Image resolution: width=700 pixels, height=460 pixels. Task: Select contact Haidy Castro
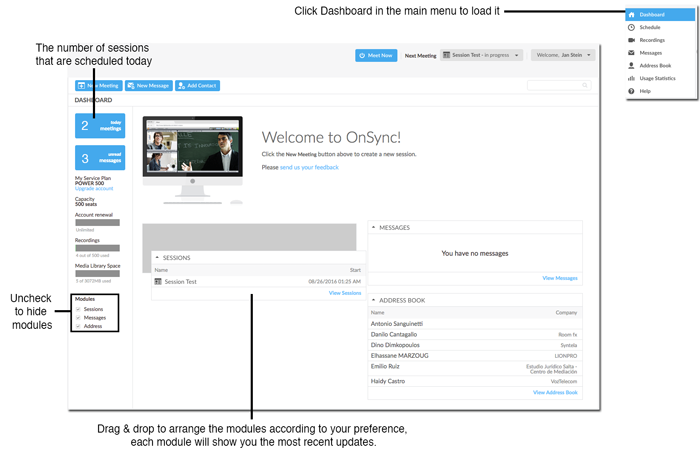475,381
